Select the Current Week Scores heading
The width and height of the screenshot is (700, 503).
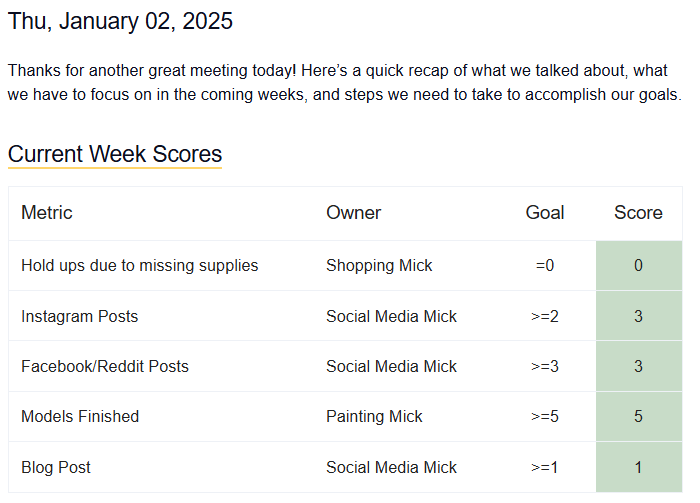tap(115, 154)
